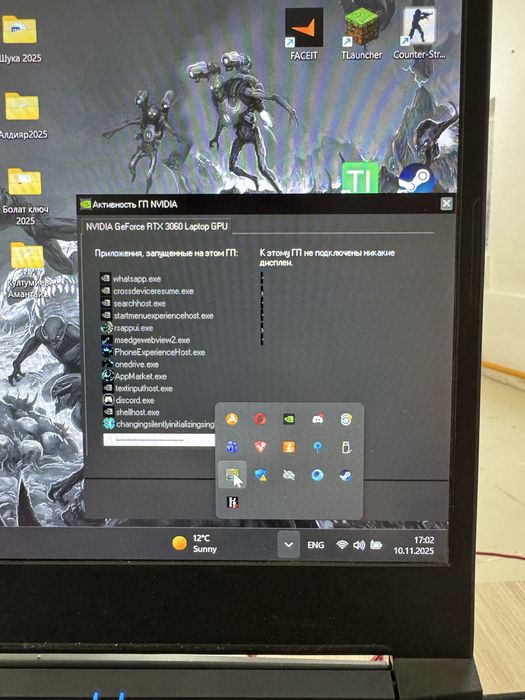The height and width of the screenshot is (700, 525).
Task: Open the Steam icon in tray popup
Action: (x=346, y=475)
